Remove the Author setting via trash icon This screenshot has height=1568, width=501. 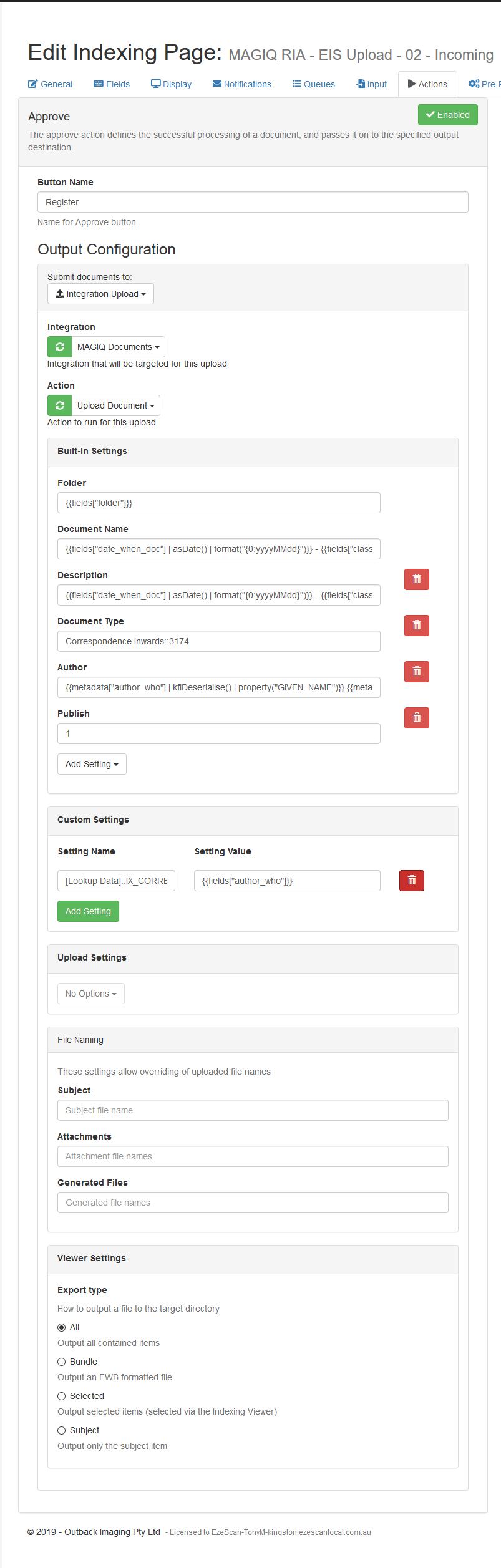point(416,672)
